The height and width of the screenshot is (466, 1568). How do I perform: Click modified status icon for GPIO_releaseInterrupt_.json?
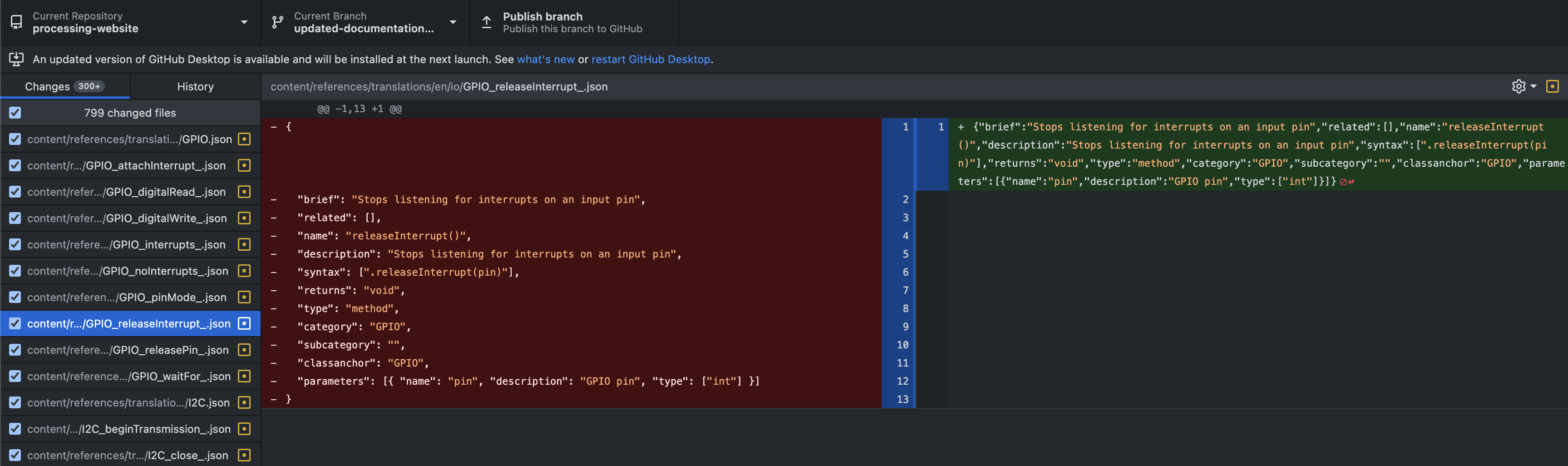click(244, 323)
